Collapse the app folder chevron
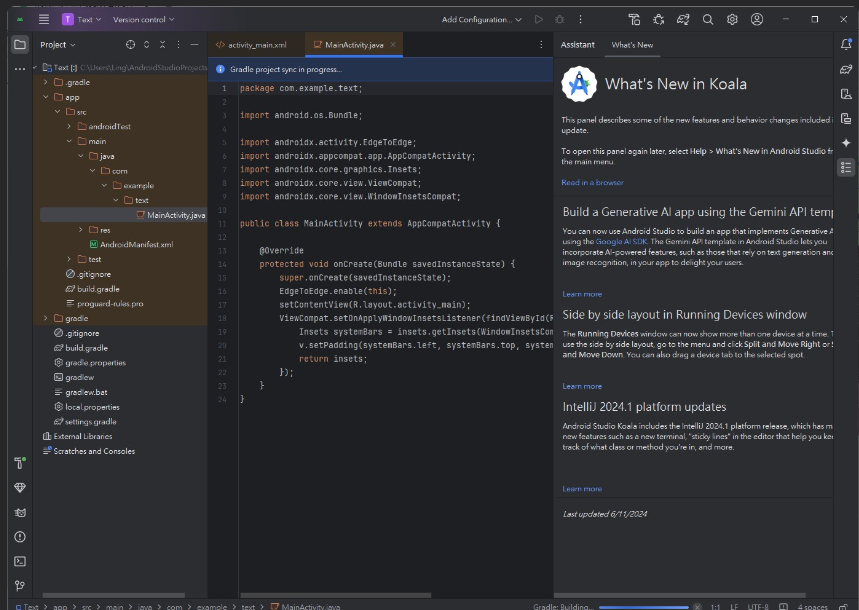The image size is (859, 610). (x=45, y=97)
